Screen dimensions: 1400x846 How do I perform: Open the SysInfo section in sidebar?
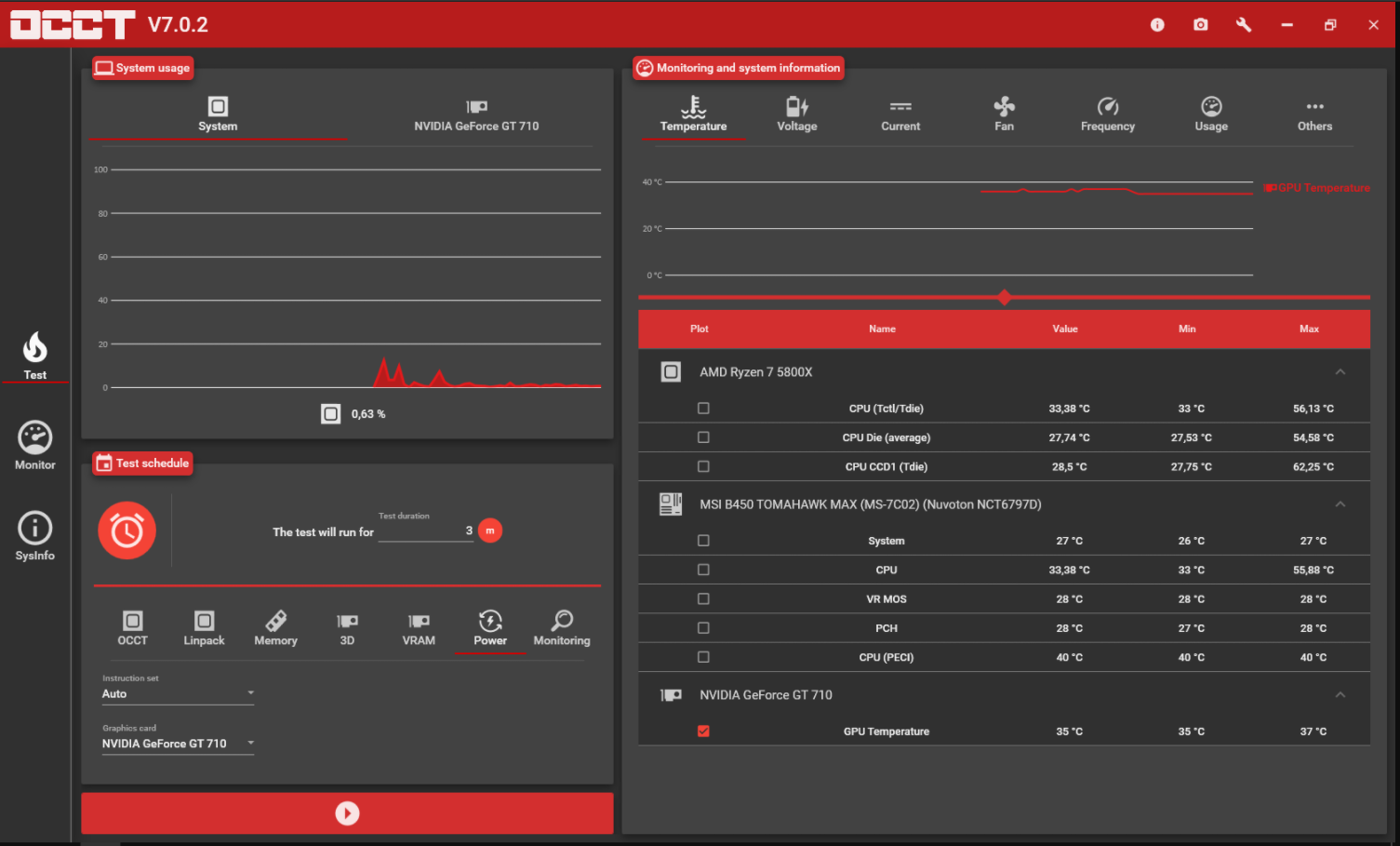[35, 536]
